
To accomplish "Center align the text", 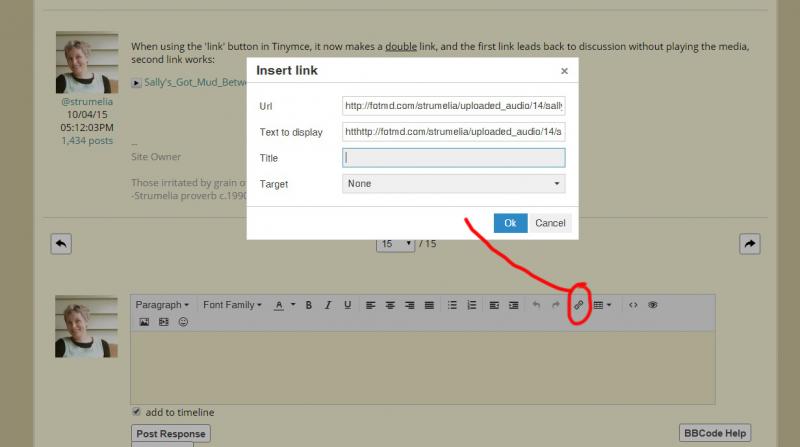I will (x=390, y=305).
